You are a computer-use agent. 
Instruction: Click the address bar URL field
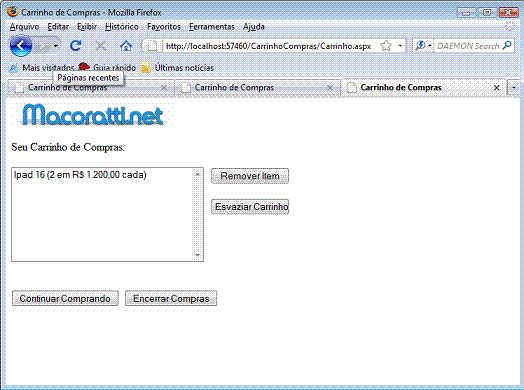(268, 46)
